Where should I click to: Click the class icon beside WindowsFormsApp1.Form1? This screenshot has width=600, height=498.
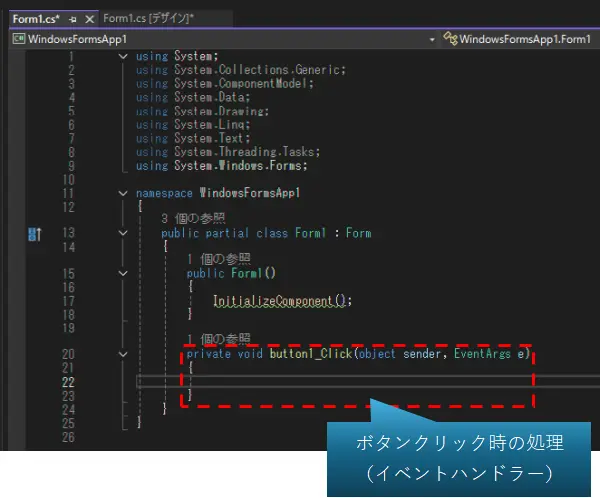(x=450, y=39)
